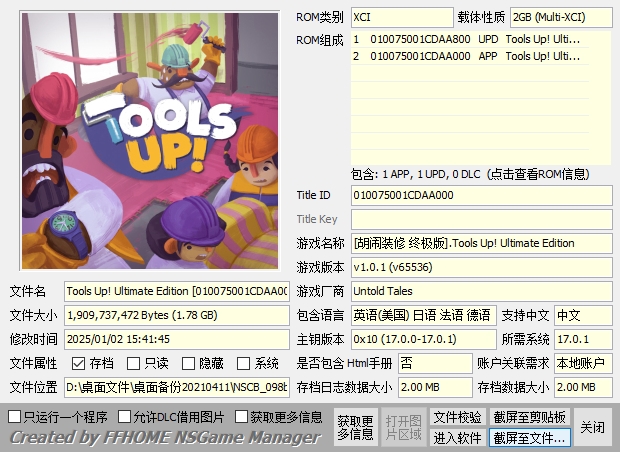Click the Tools Up! game cover image

click(147, 141)
